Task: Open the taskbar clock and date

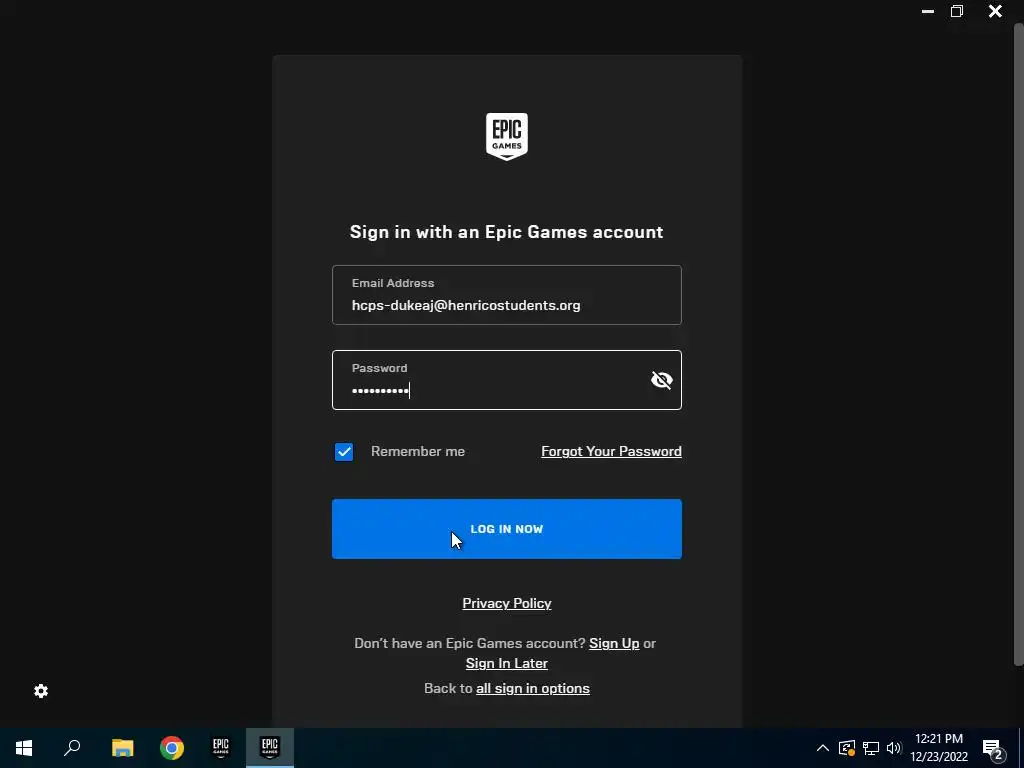Action: pyautogui.click(x=939, y=748)
